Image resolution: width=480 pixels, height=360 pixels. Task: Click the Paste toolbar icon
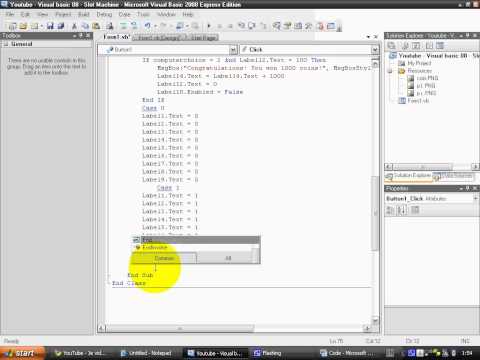point(96,26)
